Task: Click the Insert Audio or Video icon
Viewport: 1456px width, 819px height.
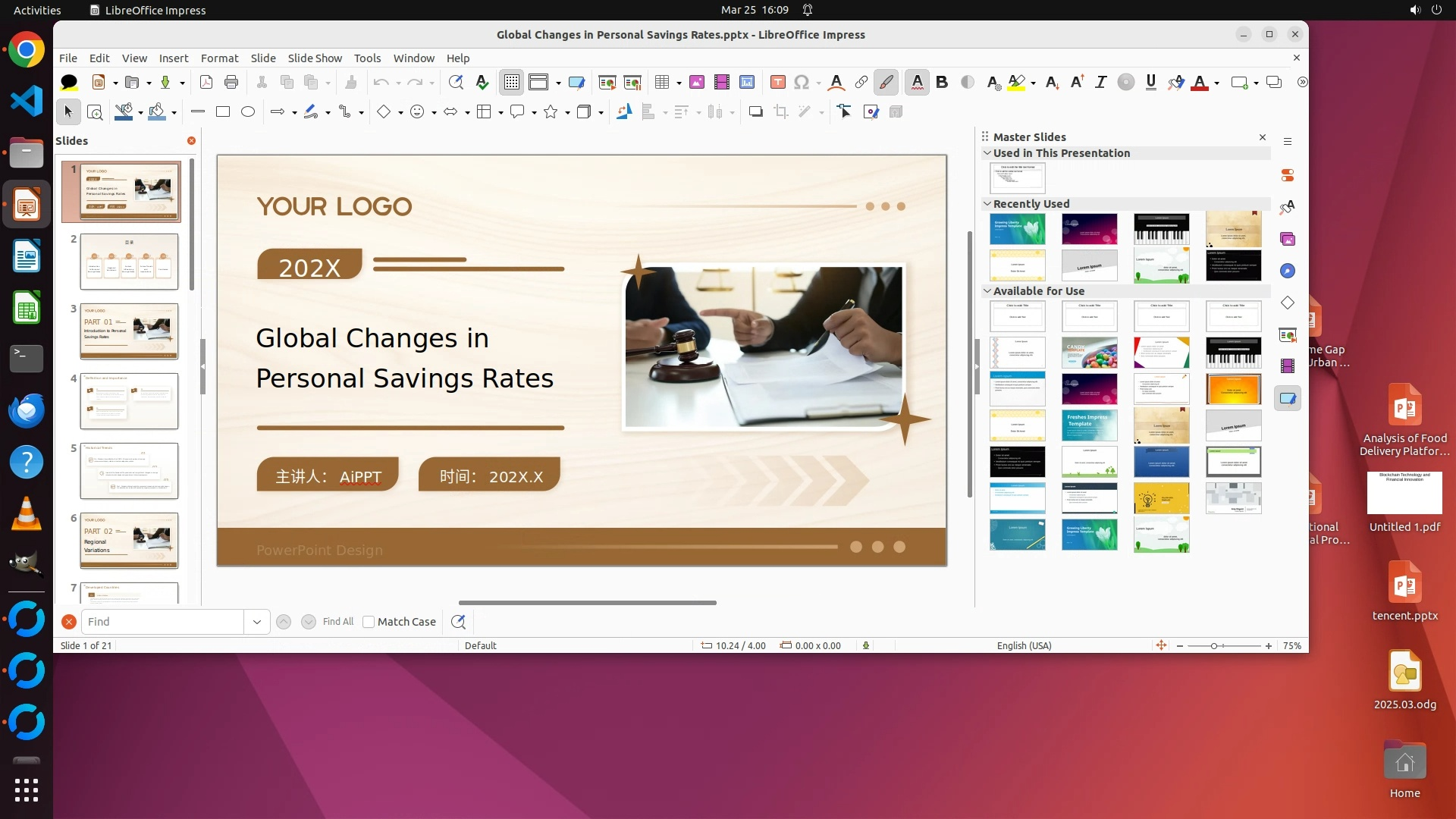Action: [x=722, y=83]
